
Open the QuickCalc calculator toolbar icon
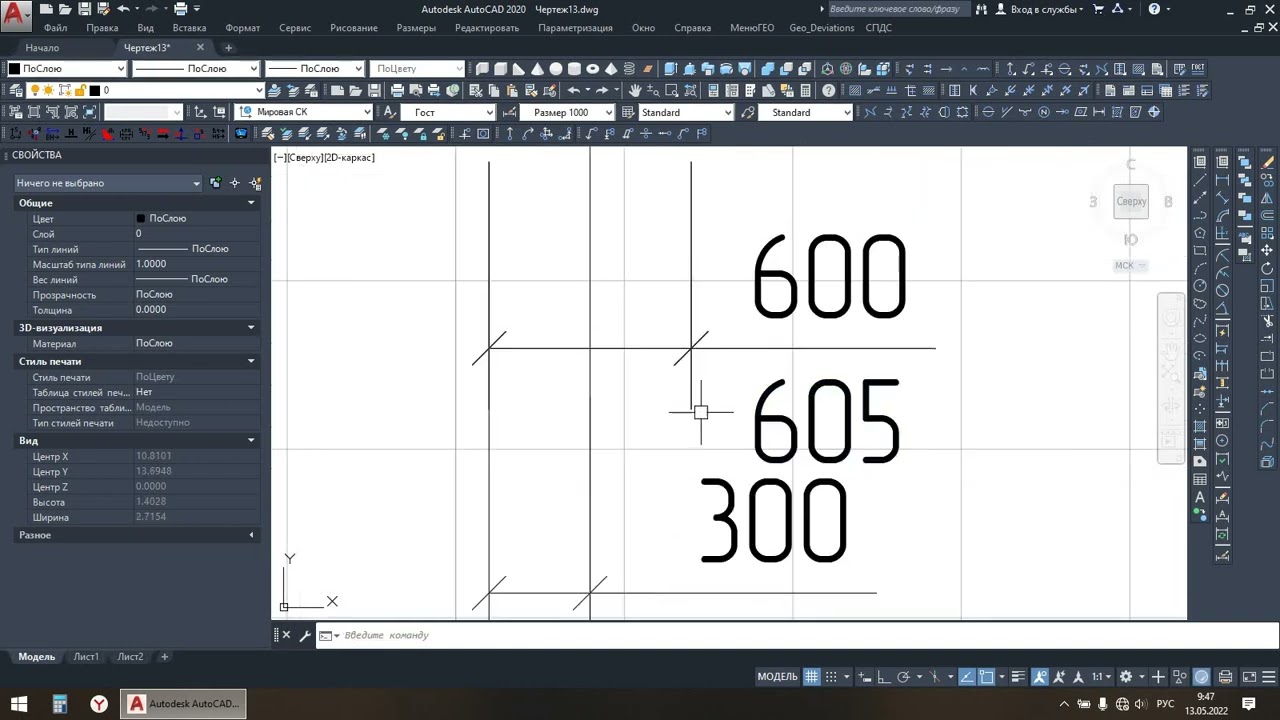(805, 90)
